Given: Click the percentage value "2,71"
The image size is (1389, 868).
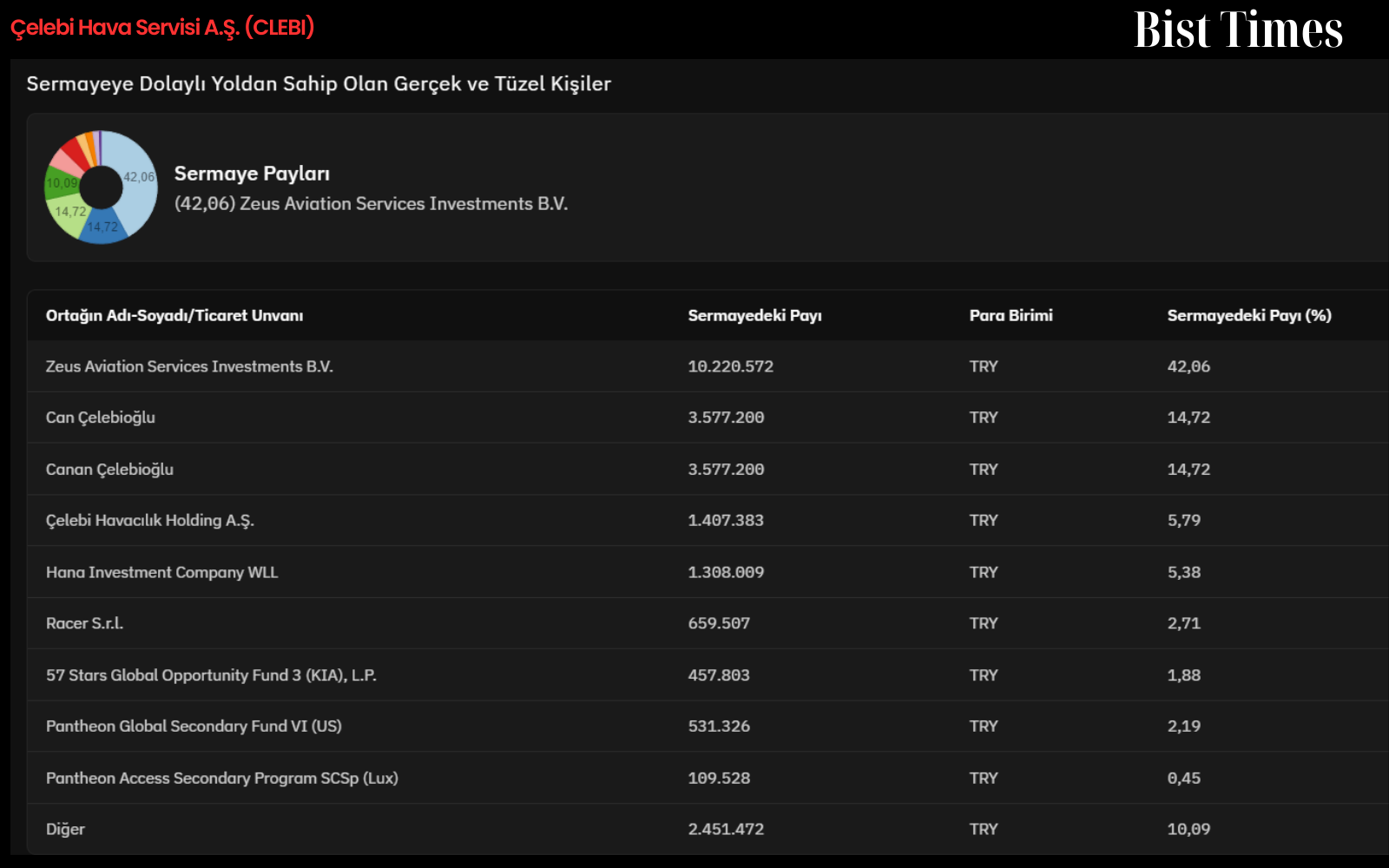Looking at the screenshot, I should (x=1184, y=623).
